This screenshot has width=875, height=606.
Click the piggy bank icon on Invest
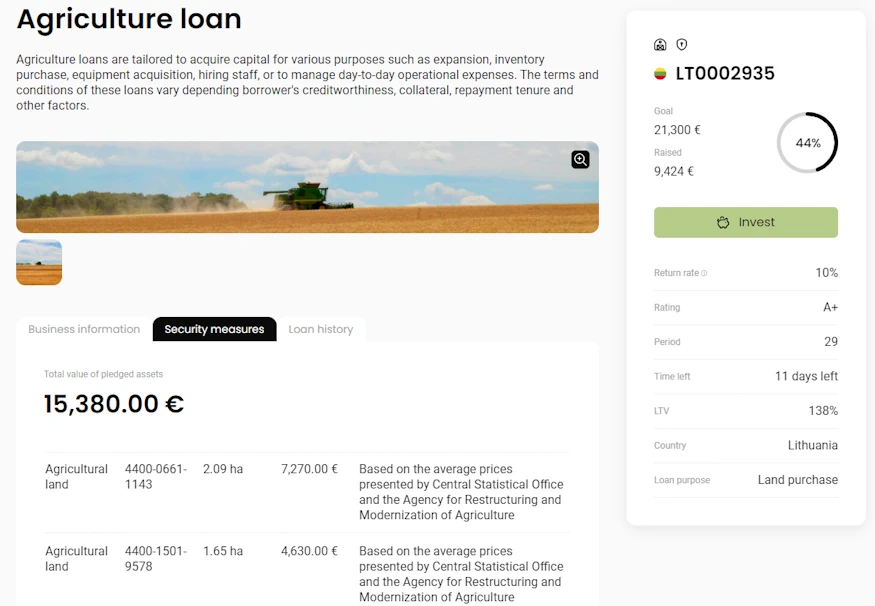coord(723,222)
